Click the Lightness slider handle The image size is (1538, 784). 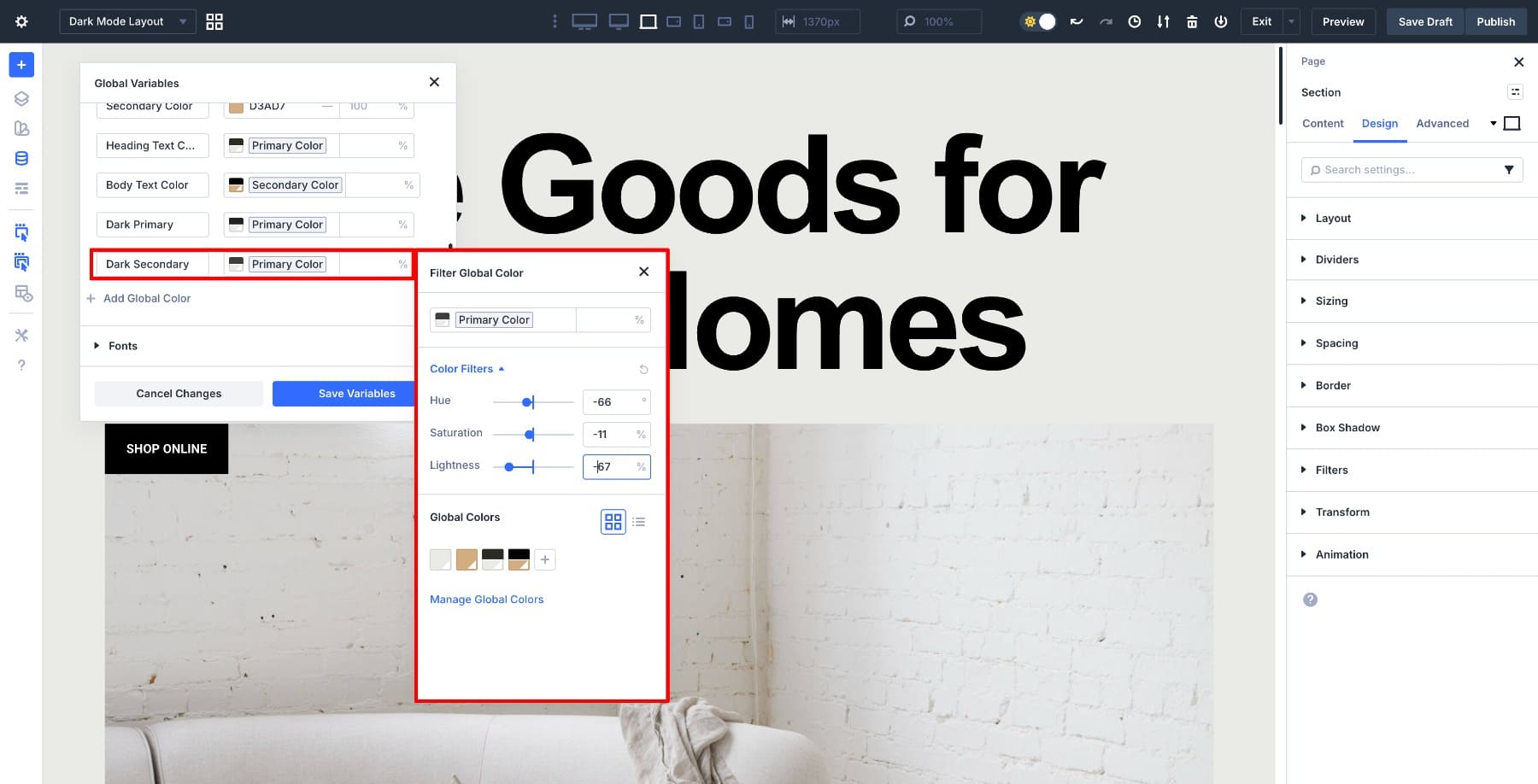tap(509, 467)
